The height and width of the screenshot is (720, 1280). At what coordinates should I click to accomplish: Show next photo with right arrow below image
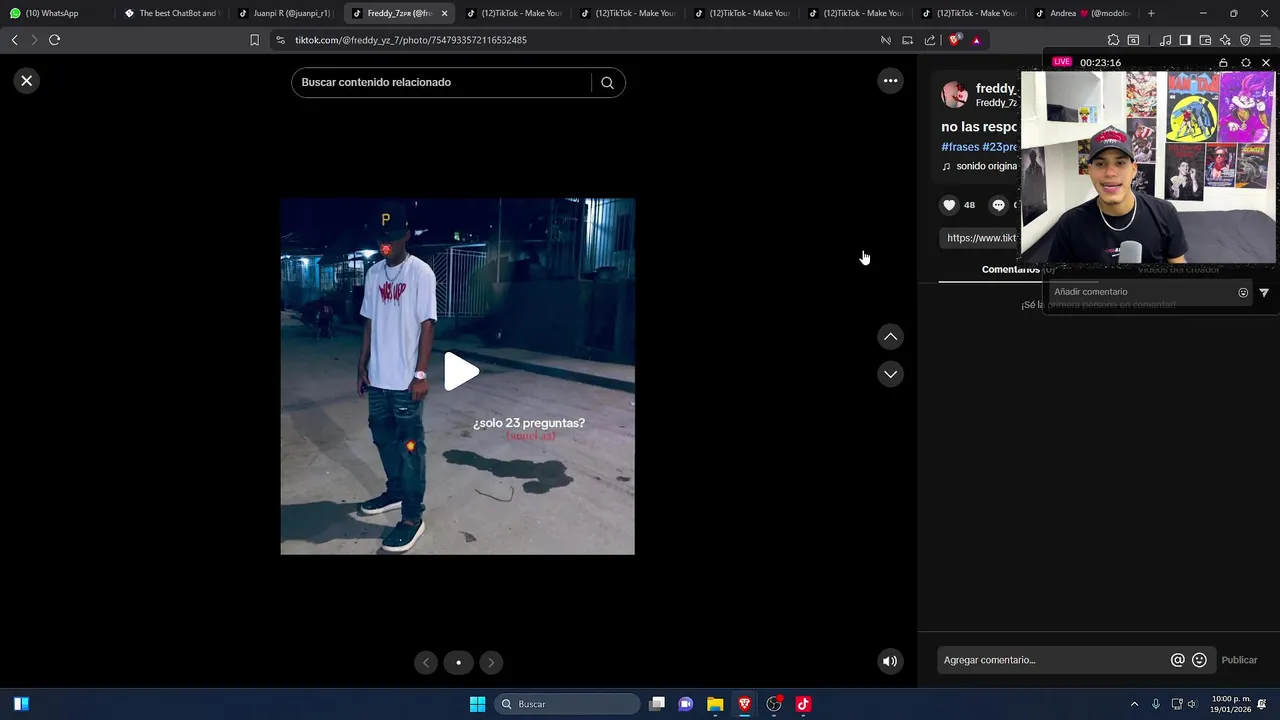tap(490, 662)
